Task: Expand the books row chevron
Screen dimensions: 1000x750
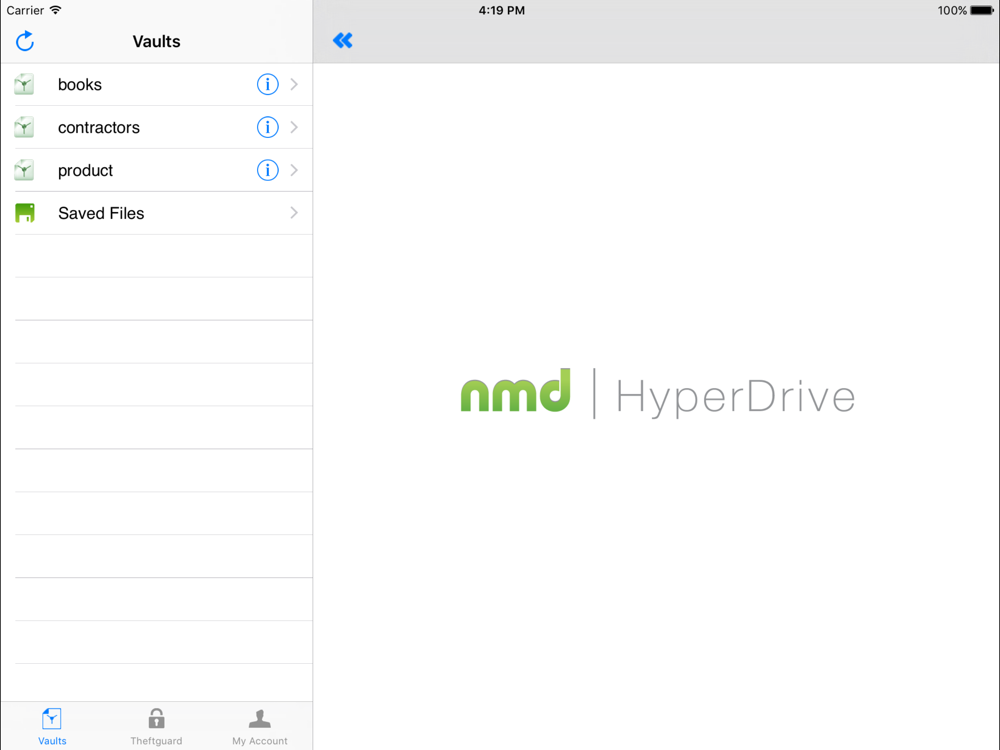Action: [x=294, y=85]
